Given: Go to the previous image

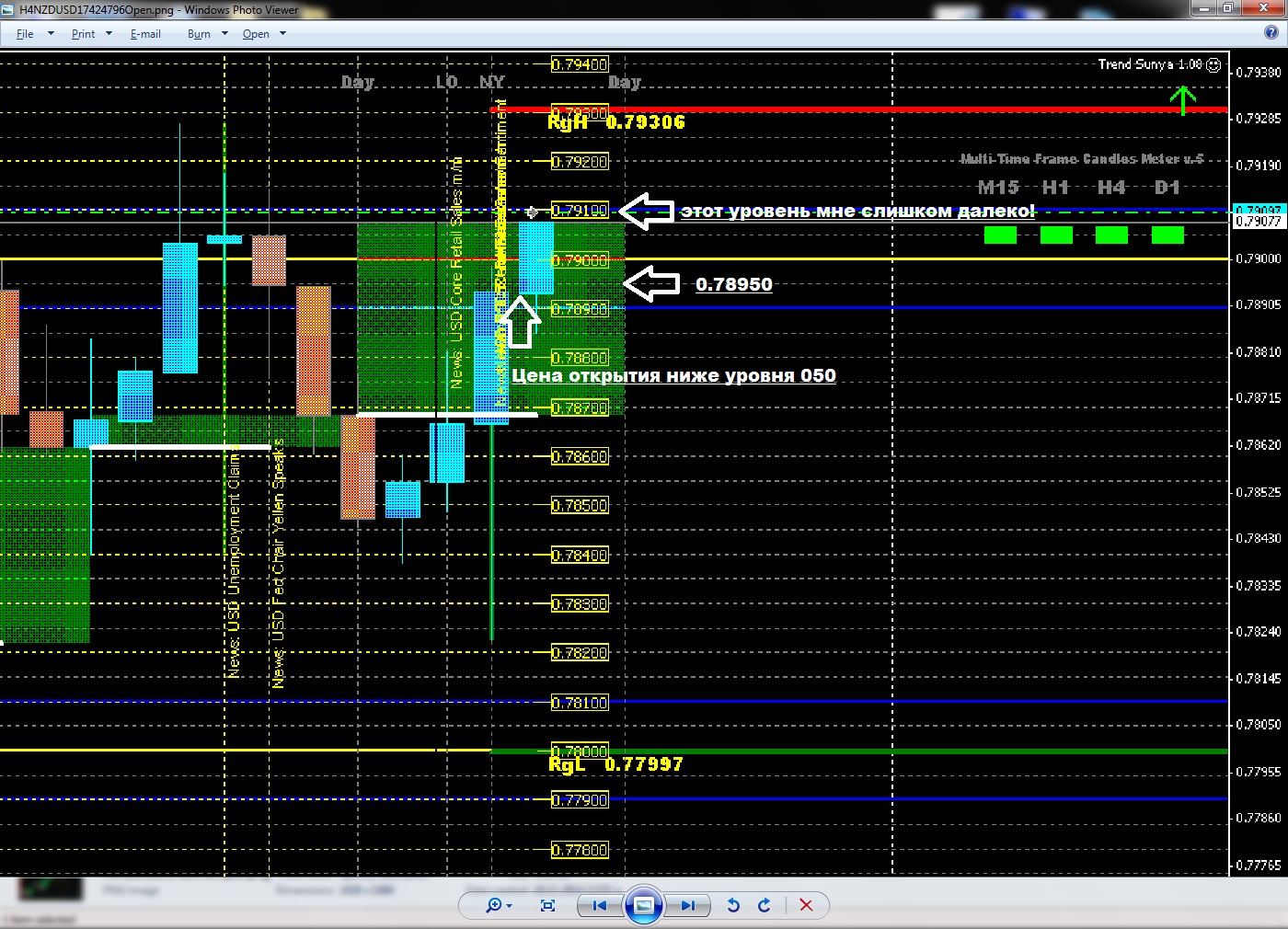Looking at the screenshot, I should tap(600, 905).
